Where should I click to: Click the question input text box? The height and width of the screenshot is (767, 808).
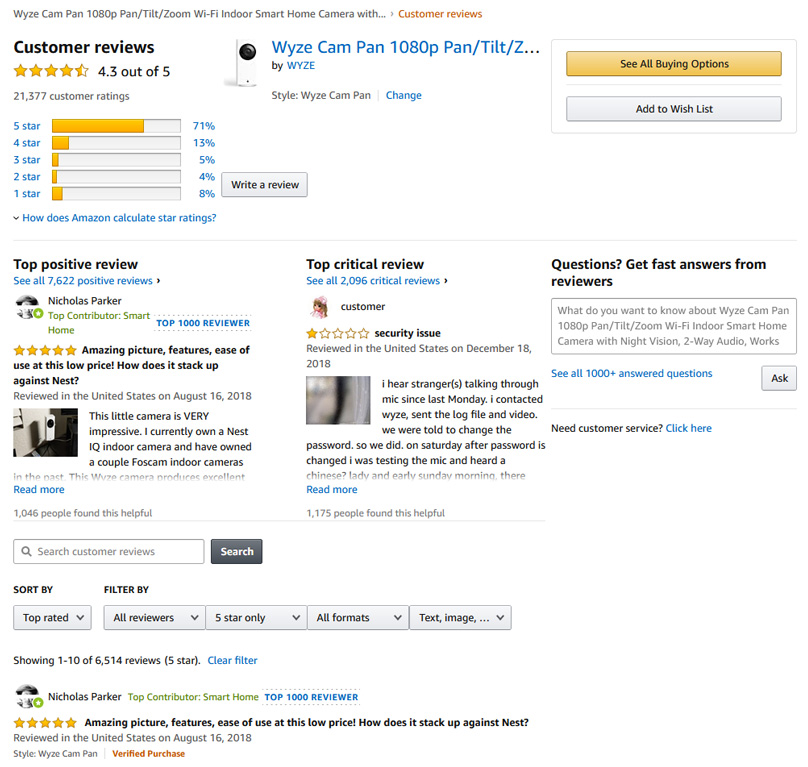pyautogui.click(x=674, y=327)
